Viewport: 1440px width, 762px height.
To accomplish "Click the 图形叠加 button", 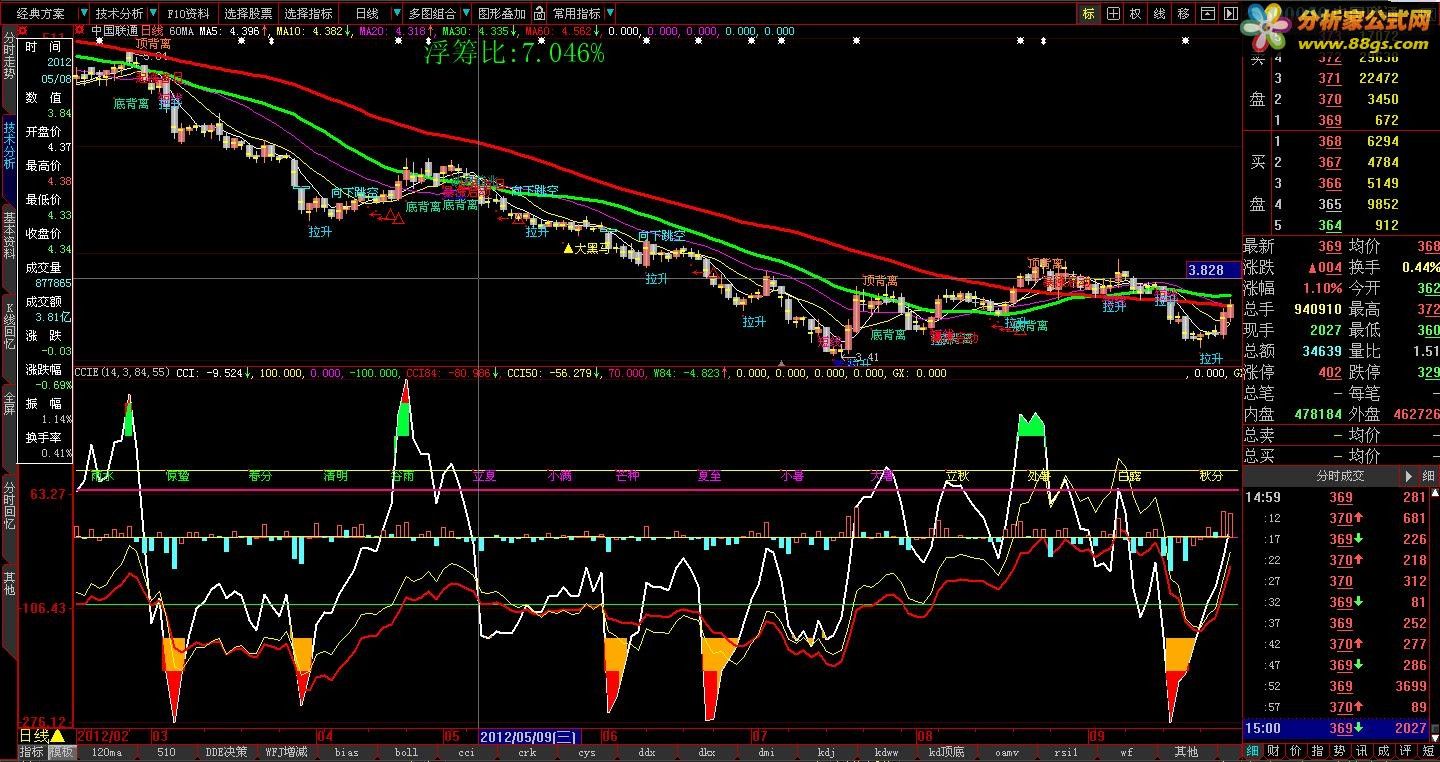I will point(501,14).
